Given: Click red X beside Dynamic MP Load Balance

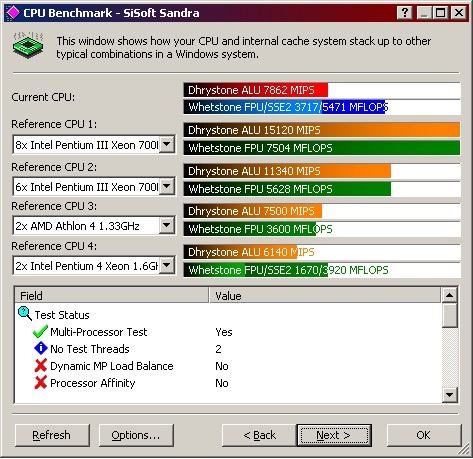Looking at the screenshot, I should pos(41,365).
